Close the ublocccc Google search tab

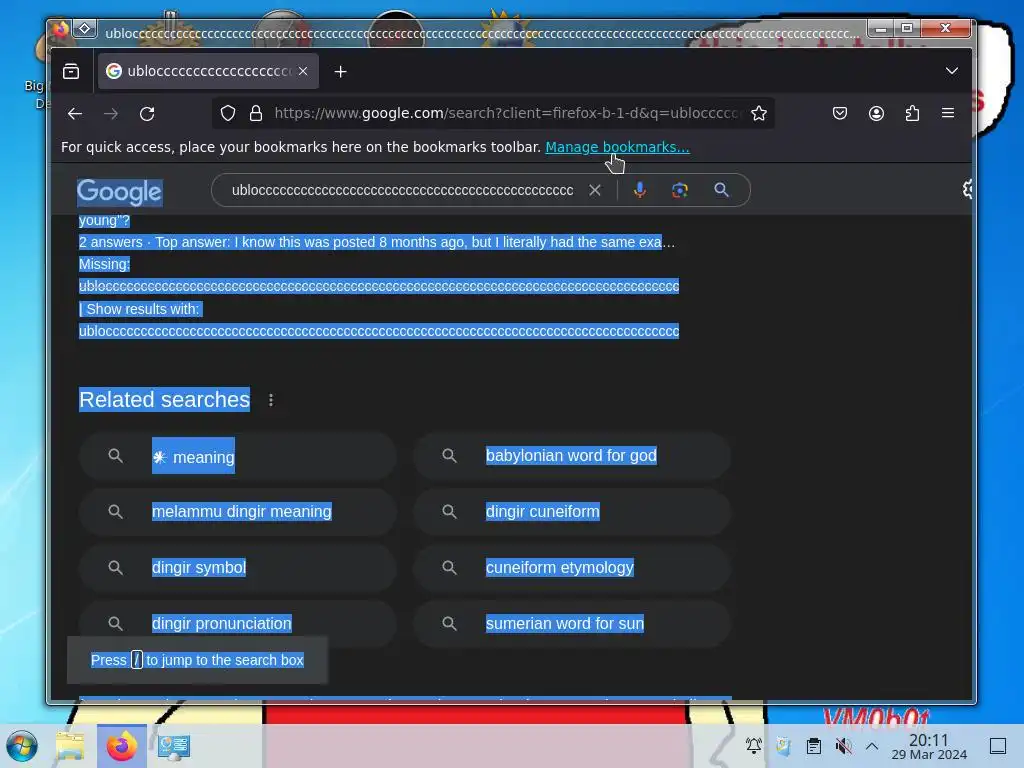(x=303, y=71)
